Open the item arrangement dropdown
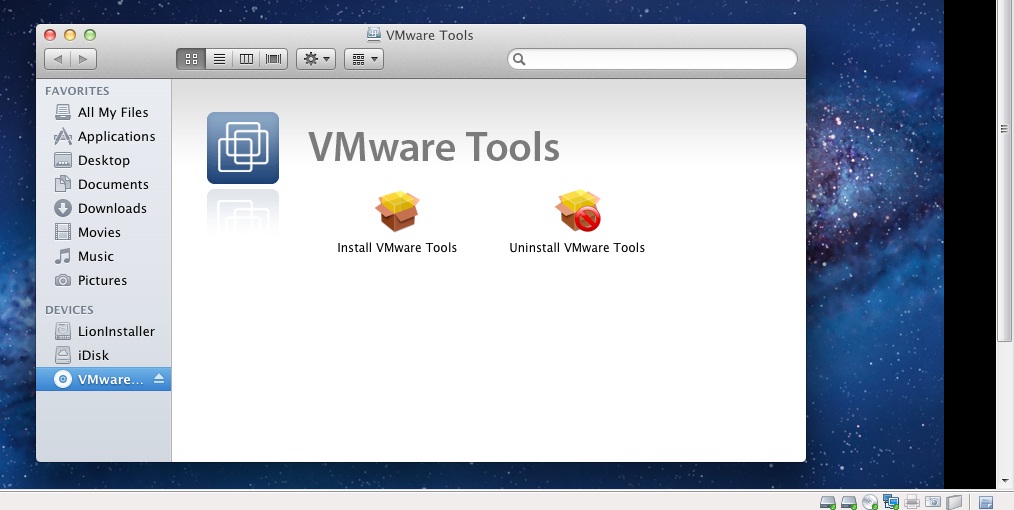The height and width of the screenshot is (510, 1014). pos(364,59)
